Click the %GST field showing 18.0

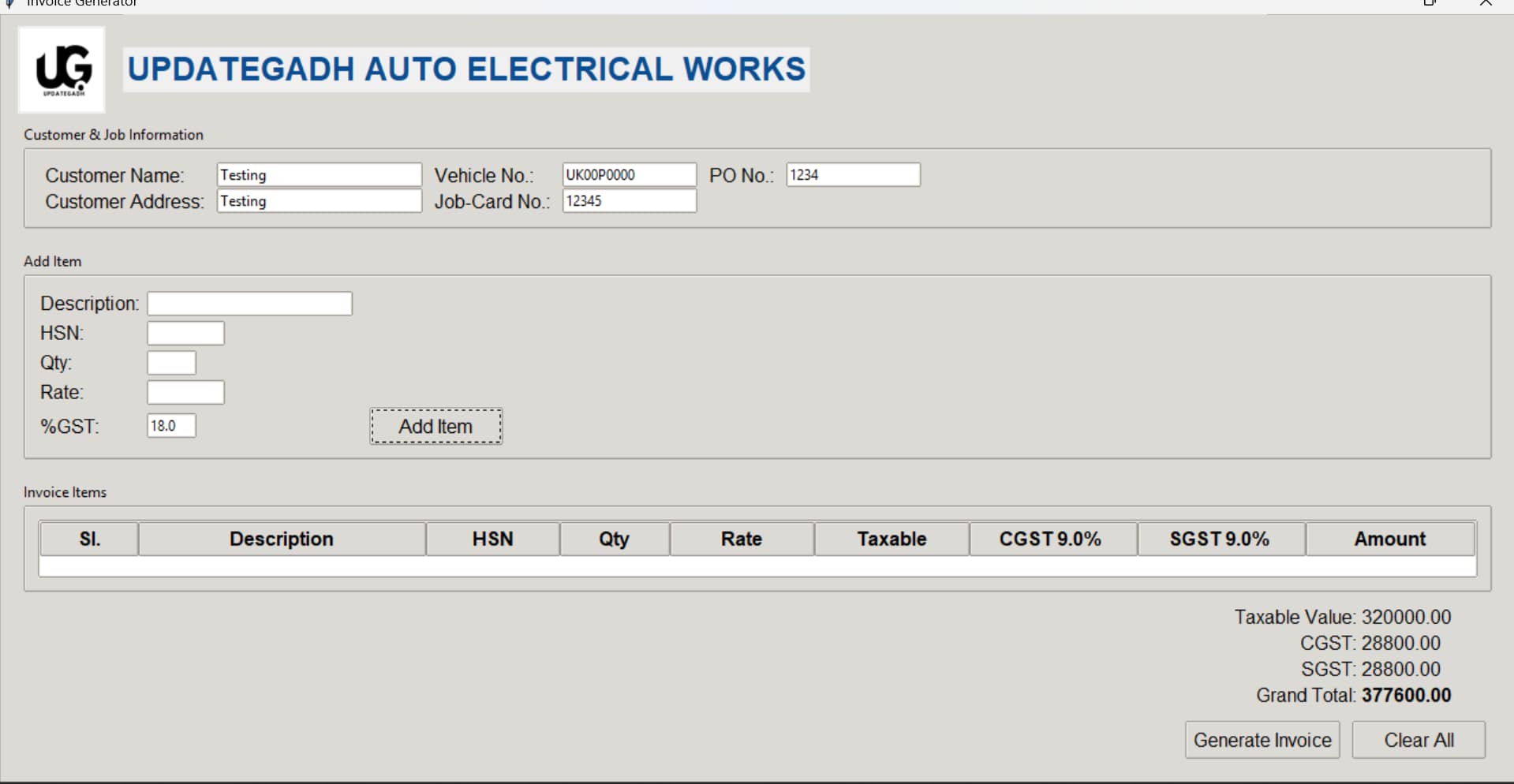[x=171, y=425]
